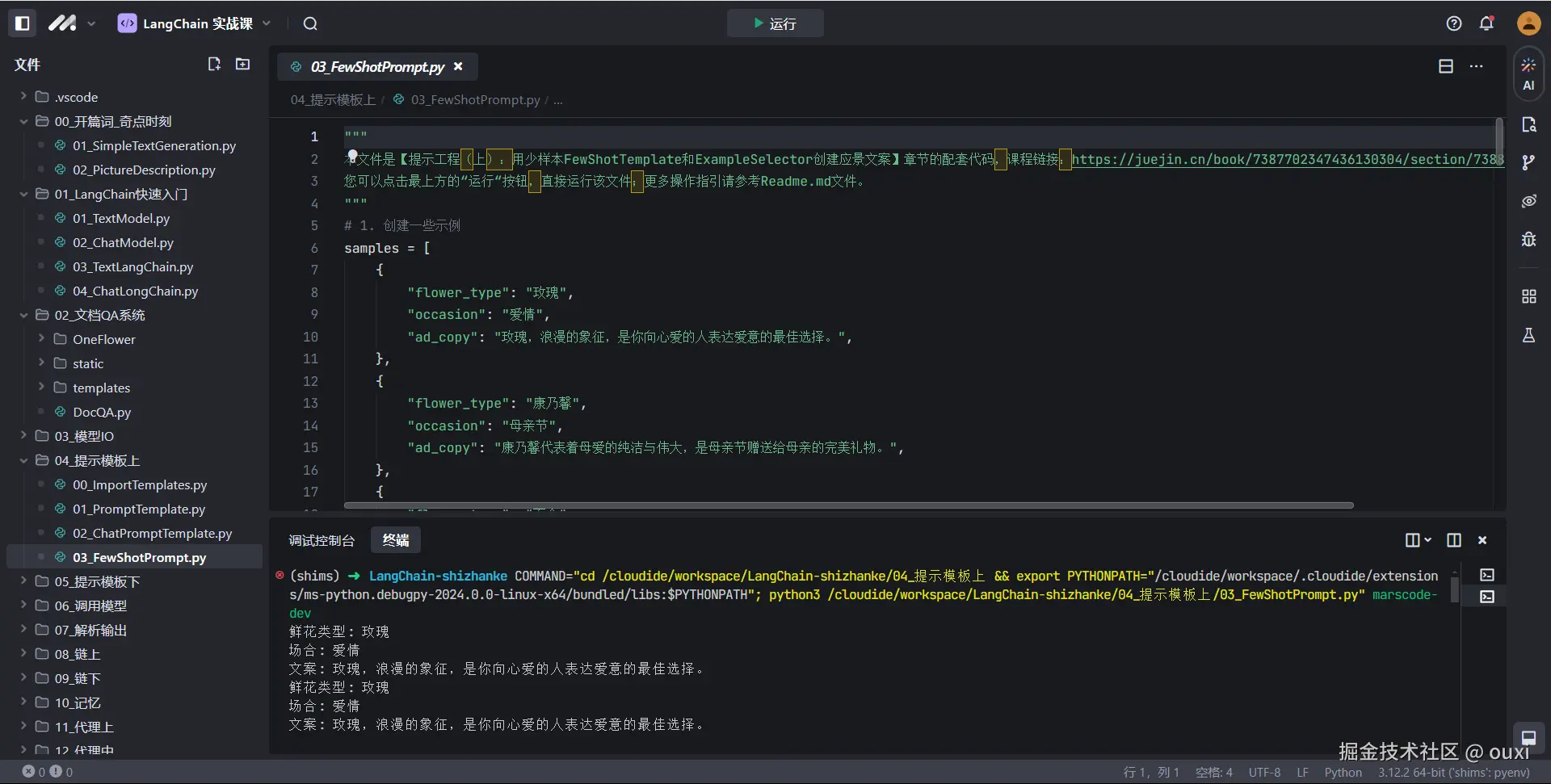Screen dimensions: 1551x784
Task: Open the AI assistant panel
Action: [x=1528, y=73]
